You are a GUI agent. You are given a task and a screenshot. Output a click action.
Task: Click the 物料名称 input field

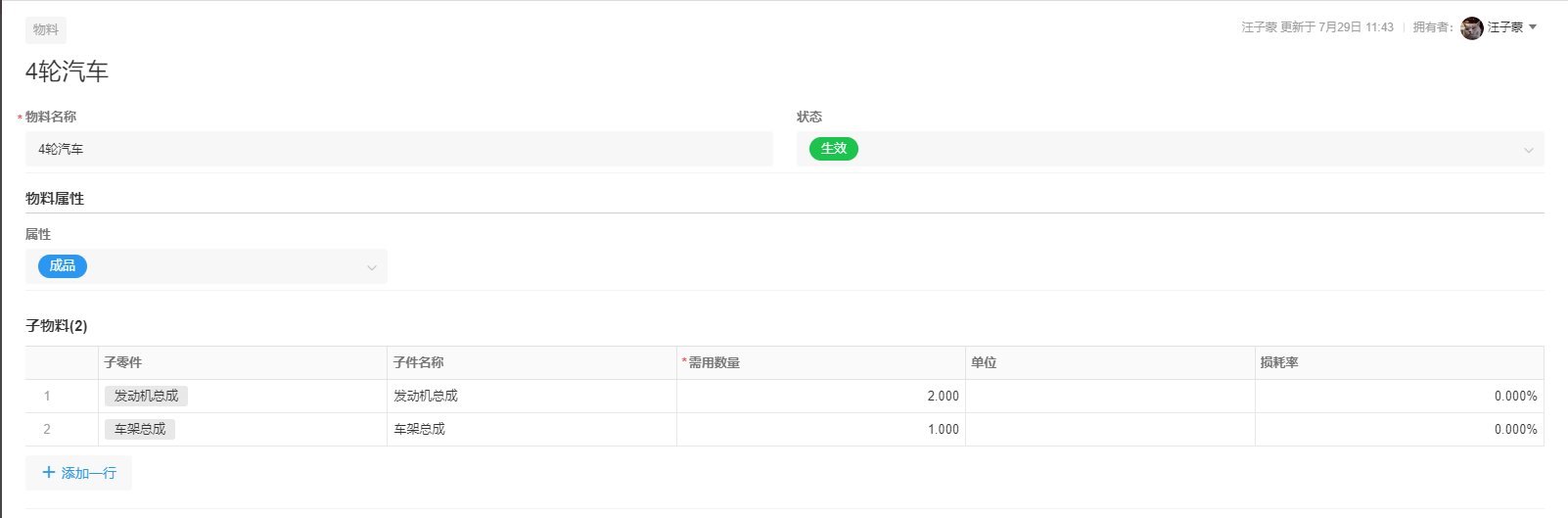[x=399, y=149]
